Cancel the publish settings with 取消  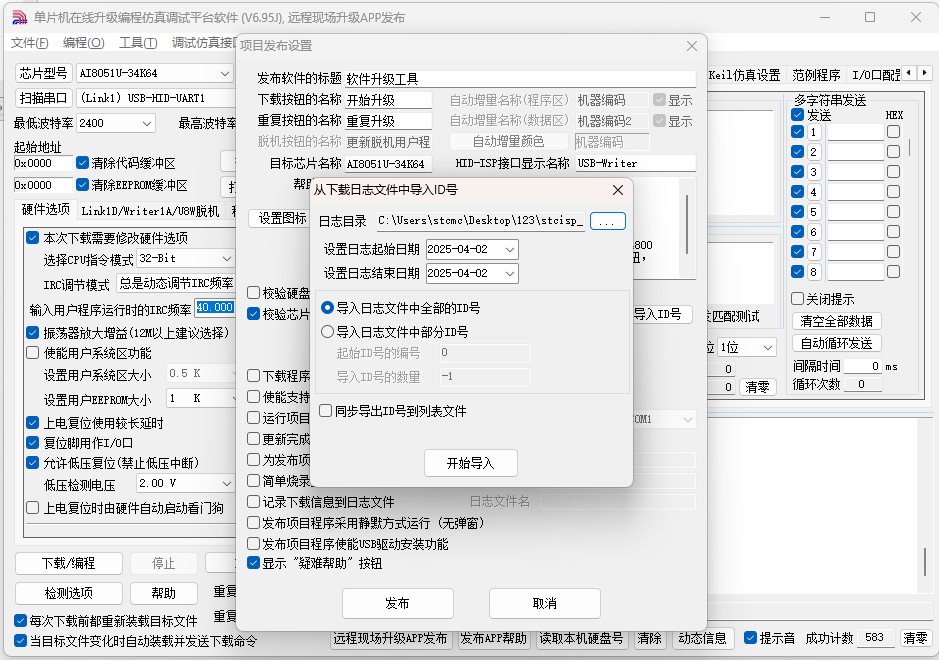(544, 603)
